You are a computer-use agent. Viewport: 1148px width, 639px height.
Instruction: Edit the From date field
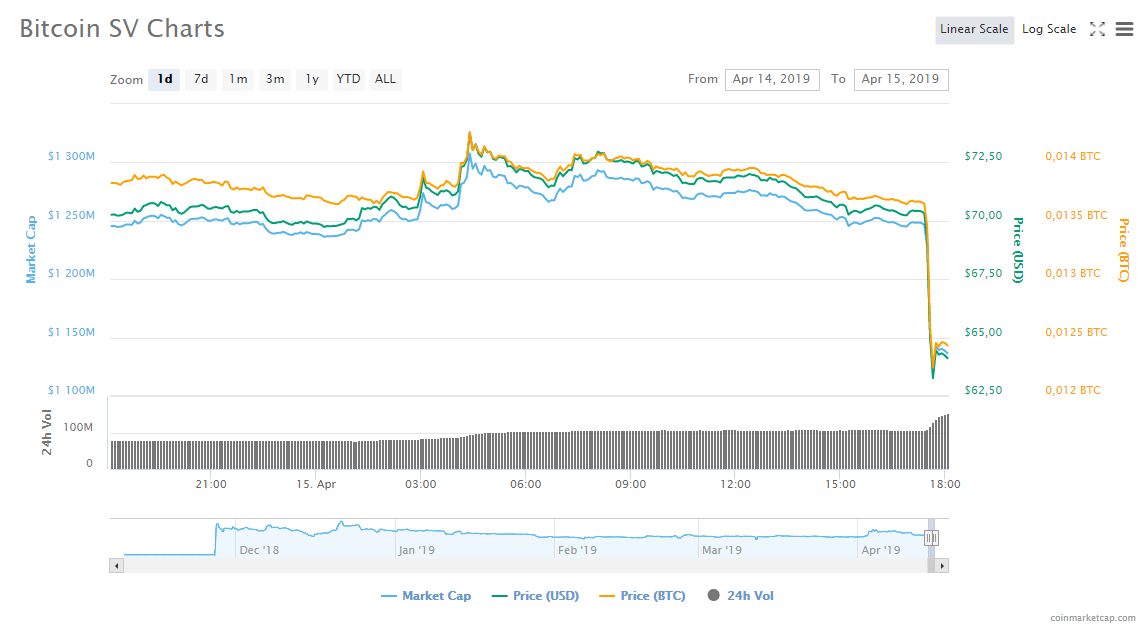click(x=772, y=79)
